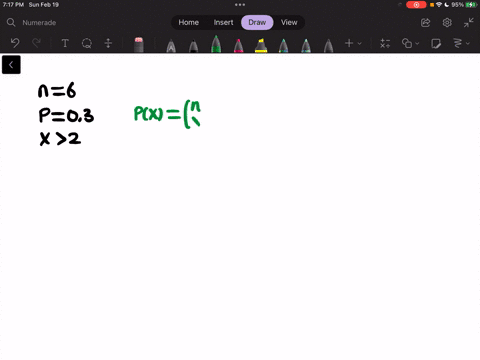Viewport: 480px width, 360px height.
Task: Select the Text tool
Action: (65, 43)
